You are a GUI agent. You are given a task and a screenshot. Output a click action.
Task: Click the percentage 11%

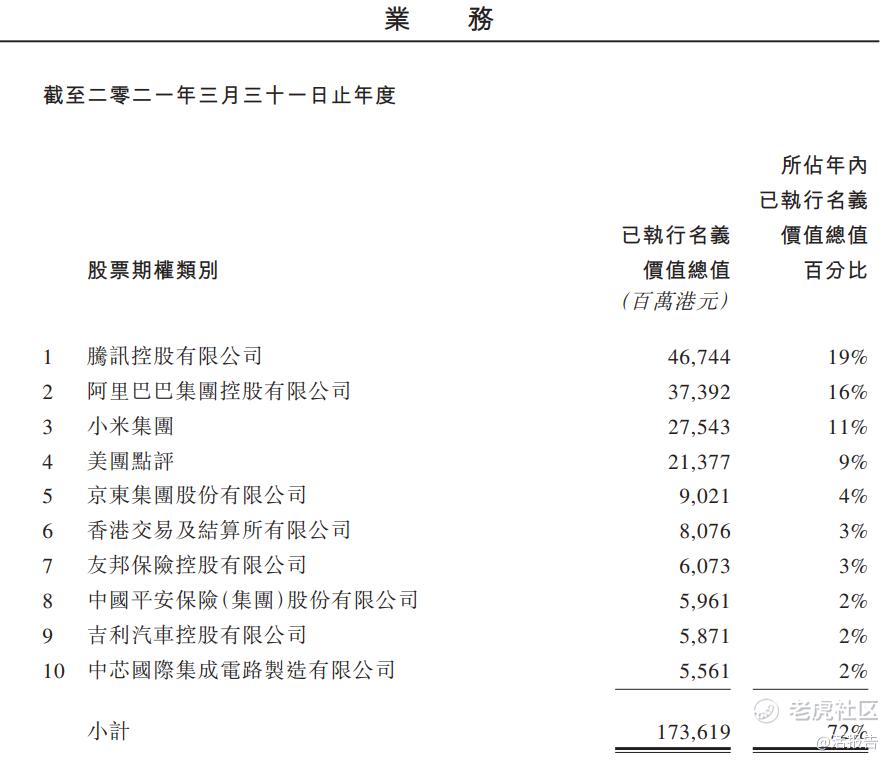point(848,427)
